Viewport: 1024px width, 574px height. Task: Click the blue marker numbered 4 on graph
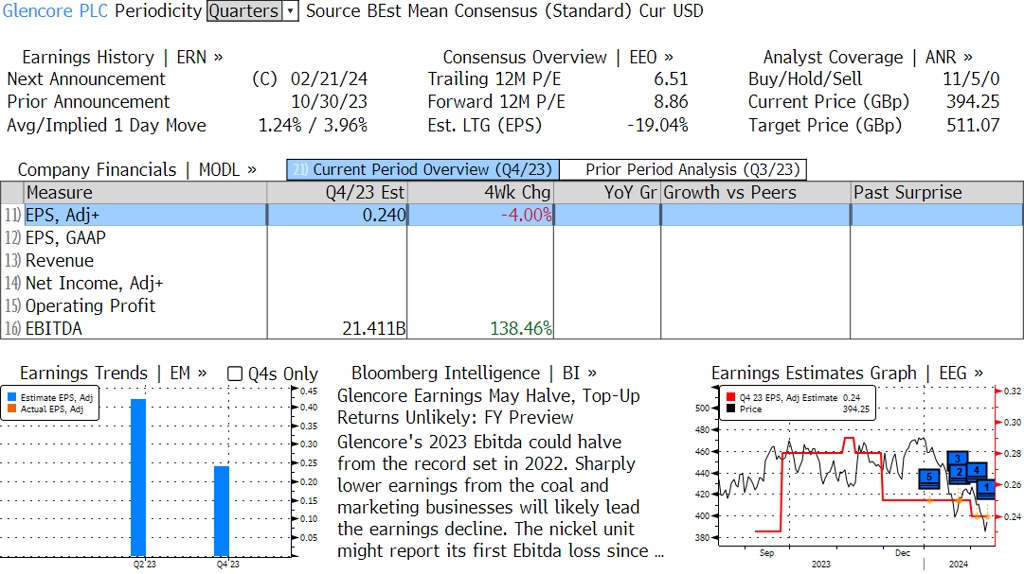[x=976, y=471]
